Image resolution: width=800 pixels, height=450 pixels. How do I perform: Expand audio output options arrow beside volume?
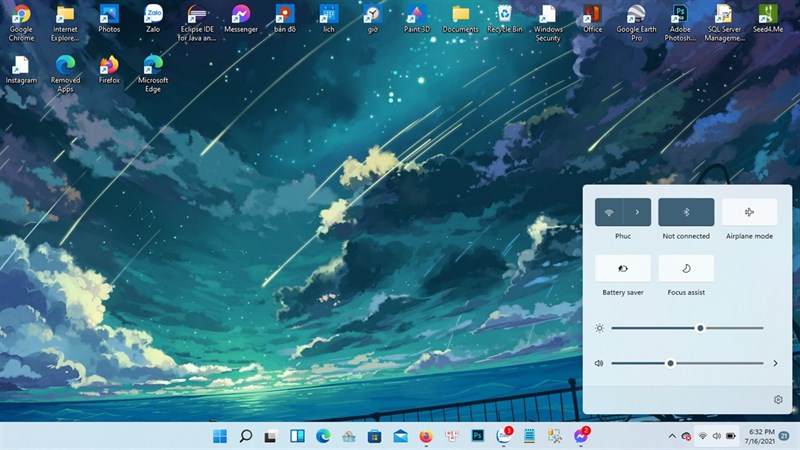pyautogui.click(x=775, y=363)
